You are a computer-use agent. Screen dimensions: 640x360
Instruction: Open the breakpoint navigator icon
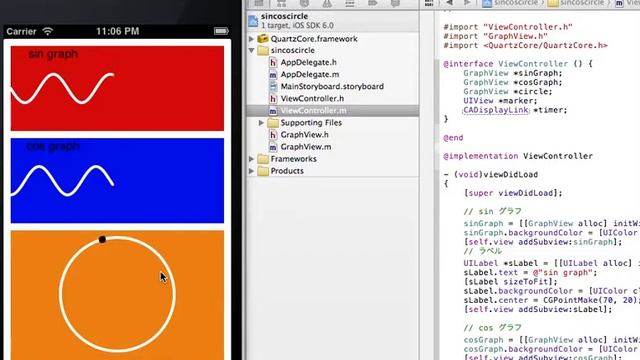[x=372, y=3]
